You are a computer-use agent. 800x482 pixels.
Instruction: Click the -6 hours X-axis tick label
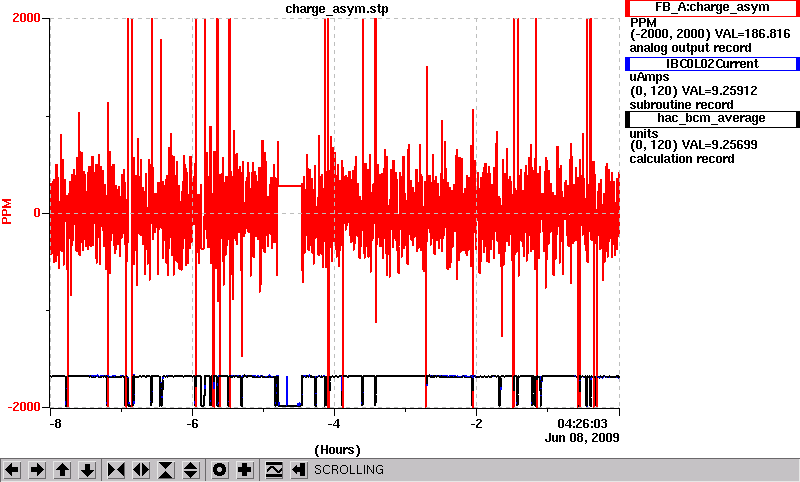point(192,424)
